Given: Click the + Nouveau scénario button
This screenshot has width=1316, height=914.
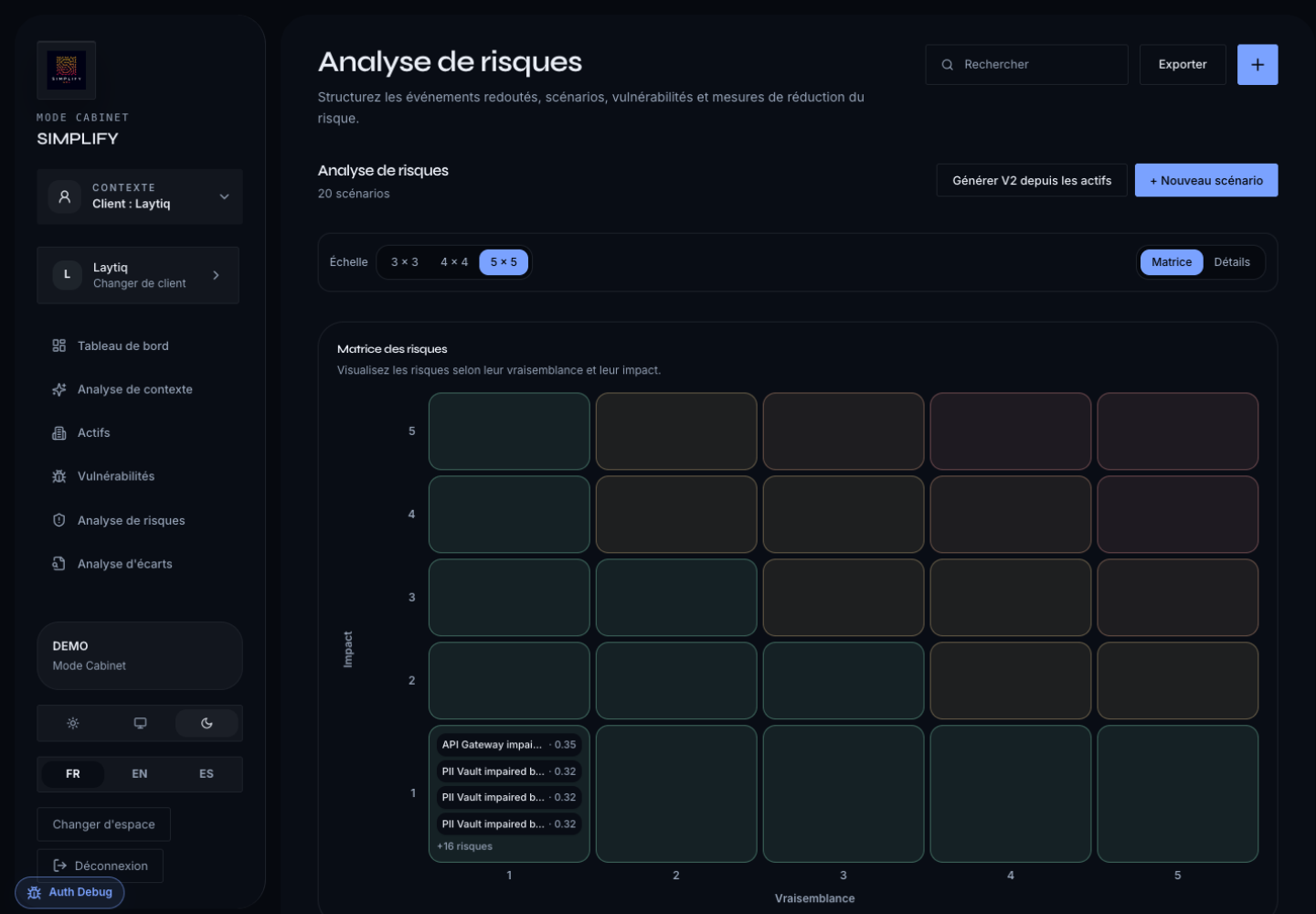Looking at the screenshot, I should (1206, 180).
